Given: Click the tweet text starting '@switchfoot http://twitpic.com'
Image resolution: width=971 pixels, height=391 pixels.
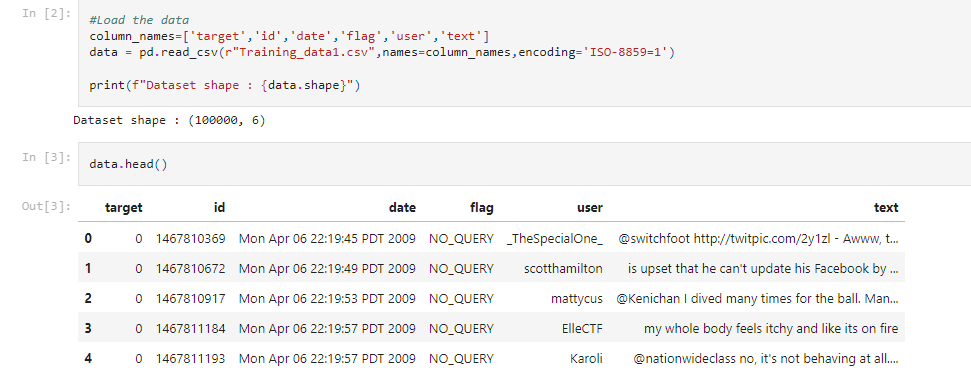Looking at the screenshot, I should point(759,239).
